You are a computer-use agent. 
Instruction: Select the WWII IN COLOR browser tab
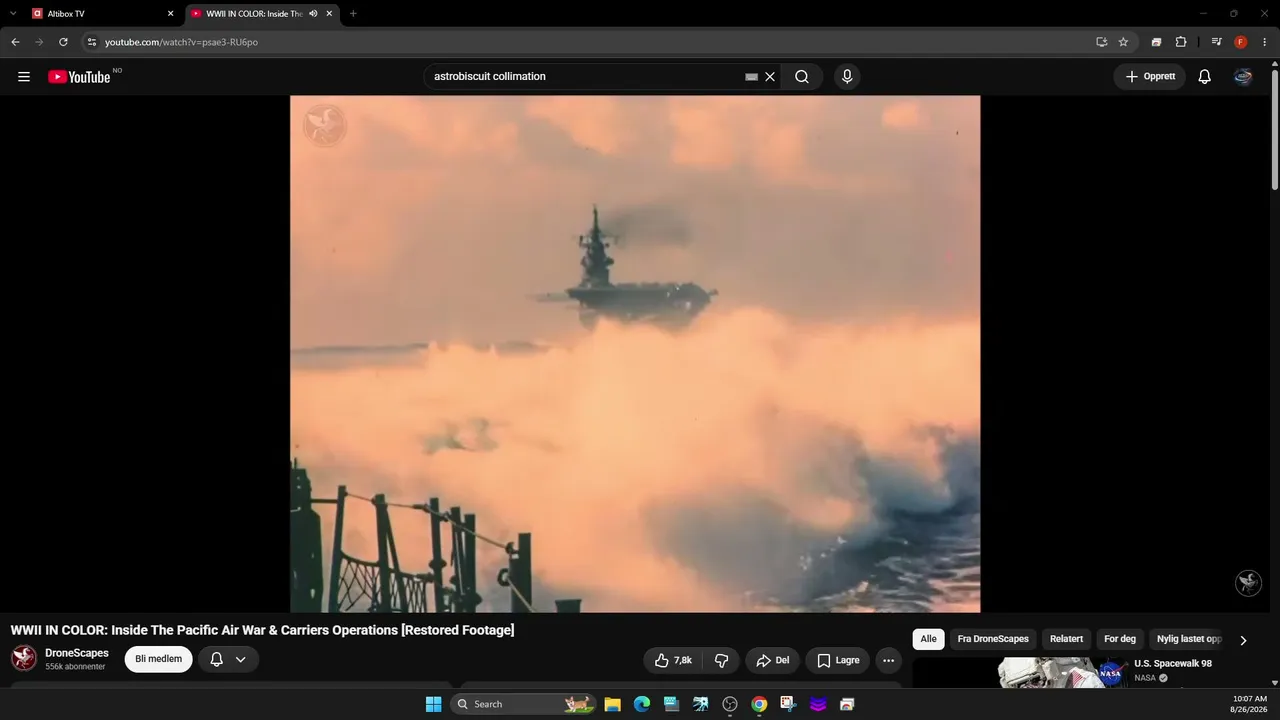(263, 14)
